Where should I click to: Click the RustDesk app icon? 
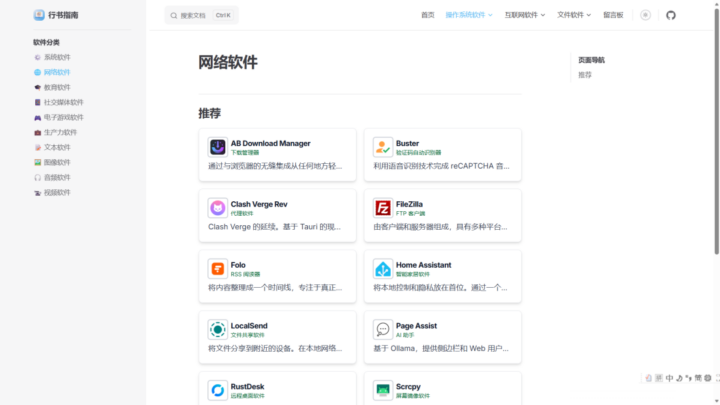click(x=218, y=390)
